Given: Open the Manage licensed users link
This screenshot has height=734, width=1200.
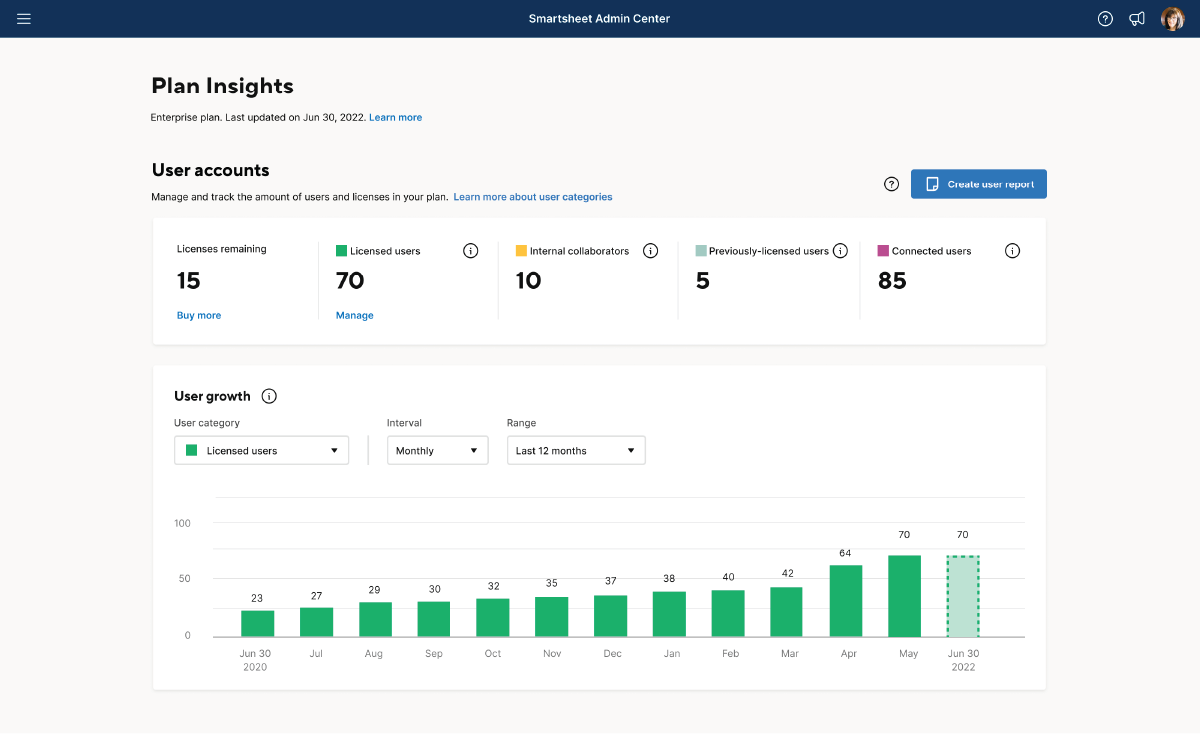Looking at the screenshot, I should point(354,315).
